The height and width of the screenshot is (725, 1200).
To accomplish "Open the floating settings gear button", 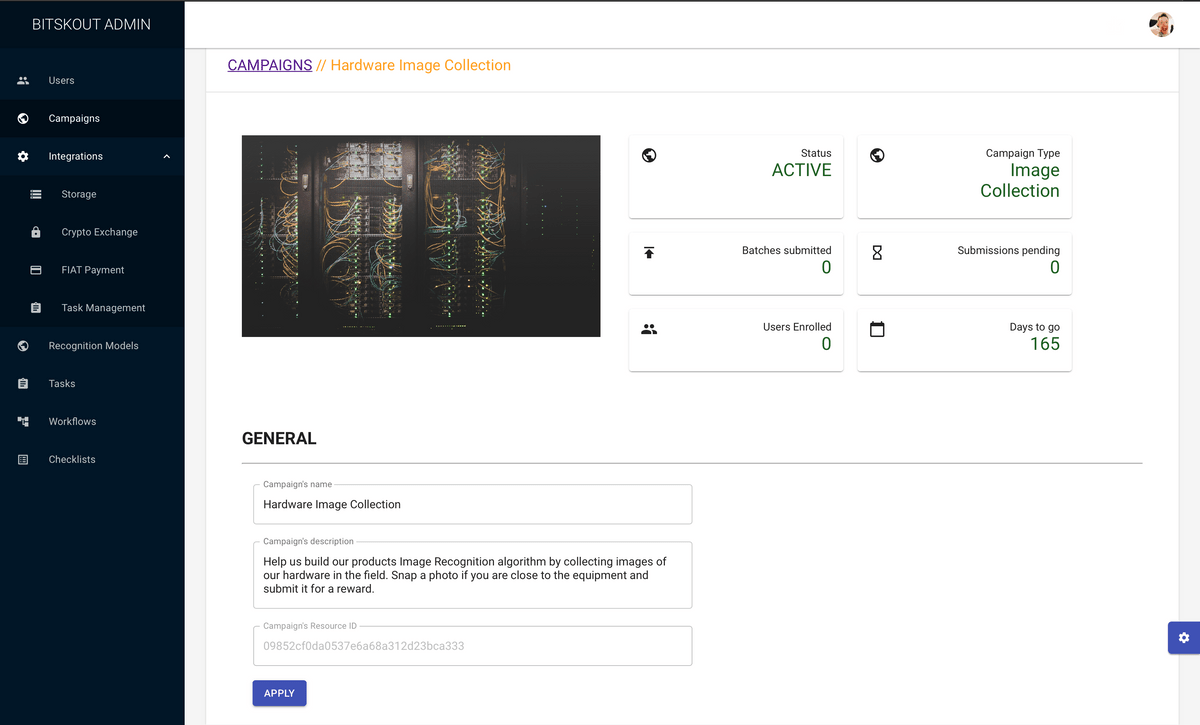I will click(1184, 638).
